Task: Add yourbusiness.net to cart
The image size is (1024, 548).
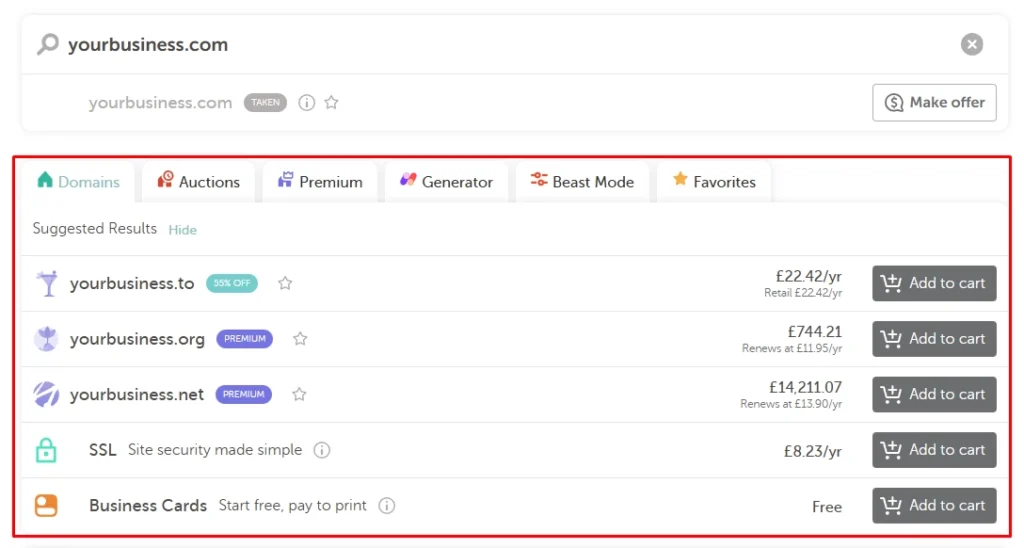Action: coord(934,395)
